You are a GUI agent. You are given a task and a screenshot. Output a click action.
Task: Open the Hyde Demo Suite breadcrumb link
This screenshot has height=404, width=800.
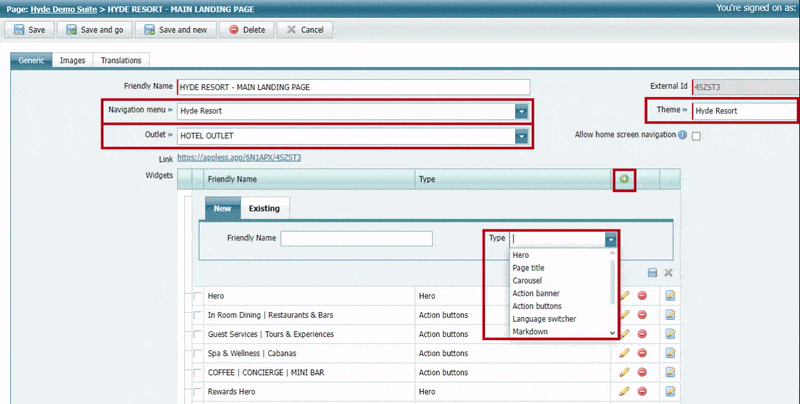(x=64, y=9)
